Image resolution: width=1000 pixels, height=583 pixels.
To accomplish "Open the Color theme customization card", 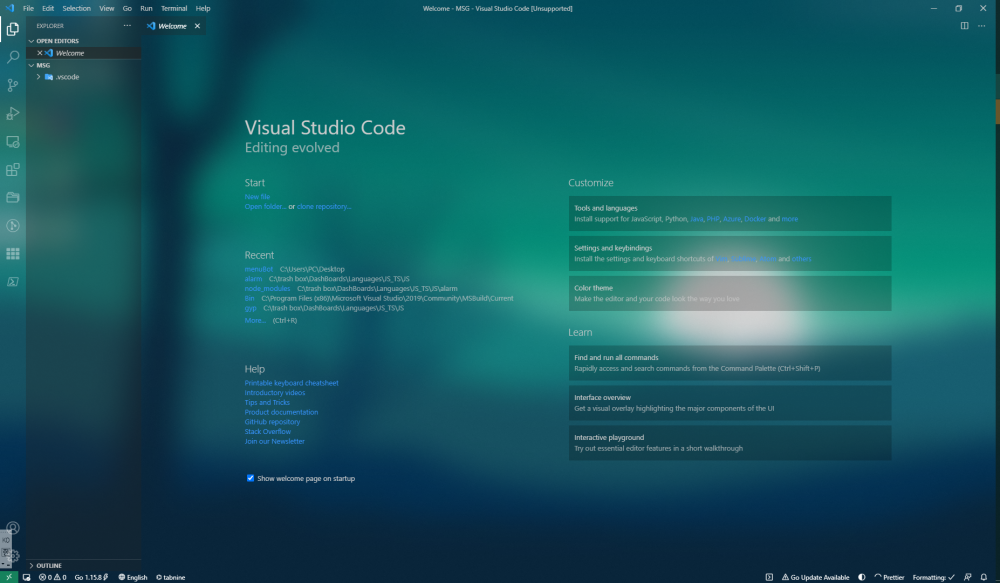I will point(730,293).
